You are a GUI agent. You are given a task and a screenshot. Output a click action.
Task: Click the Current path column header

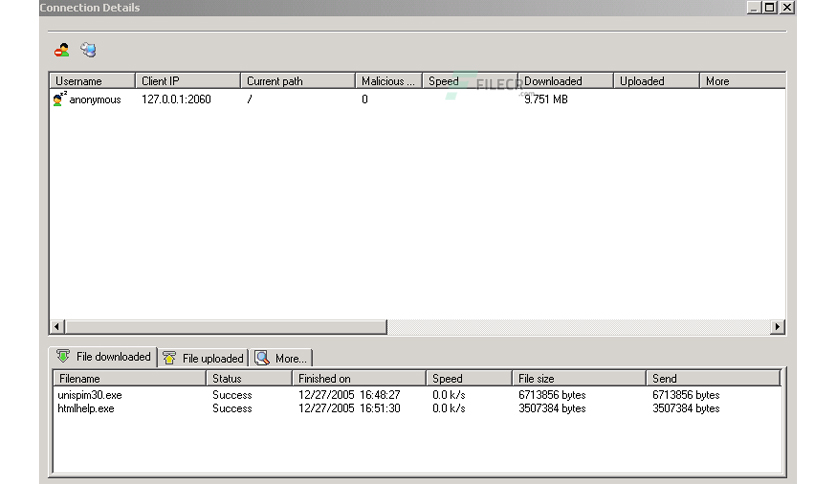point(298,81)
